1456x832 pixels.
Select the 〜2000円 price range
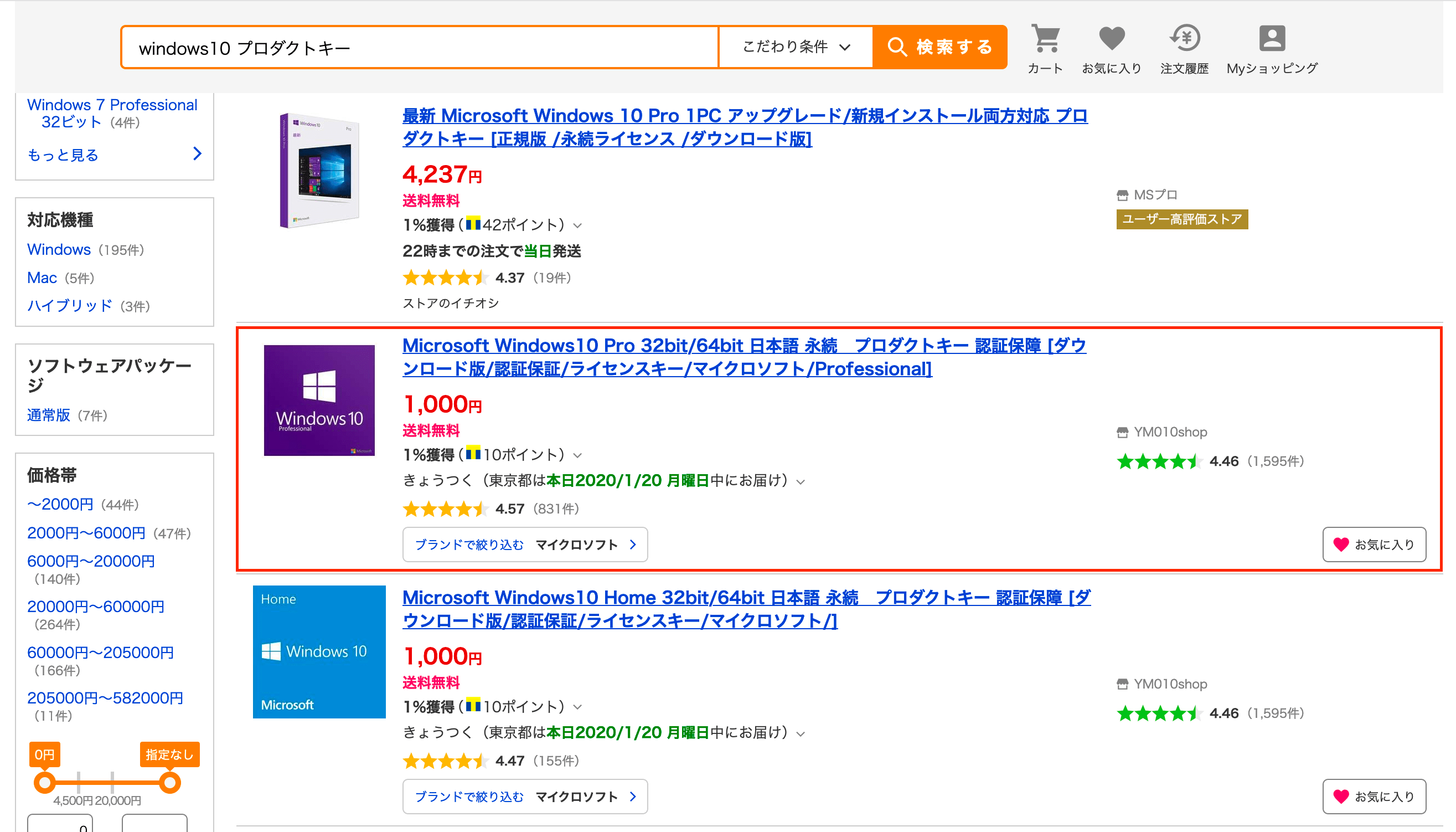pos(60,504)
